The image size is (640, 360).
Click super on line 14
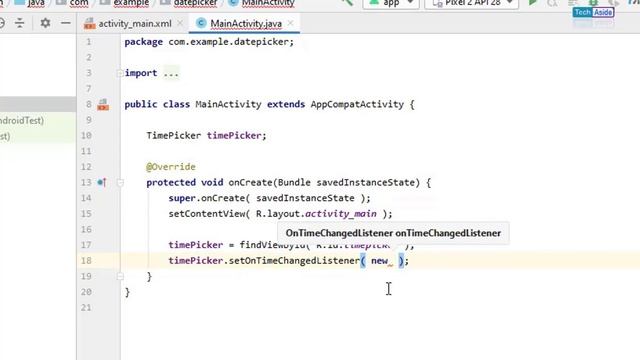[x=182, y=198]
